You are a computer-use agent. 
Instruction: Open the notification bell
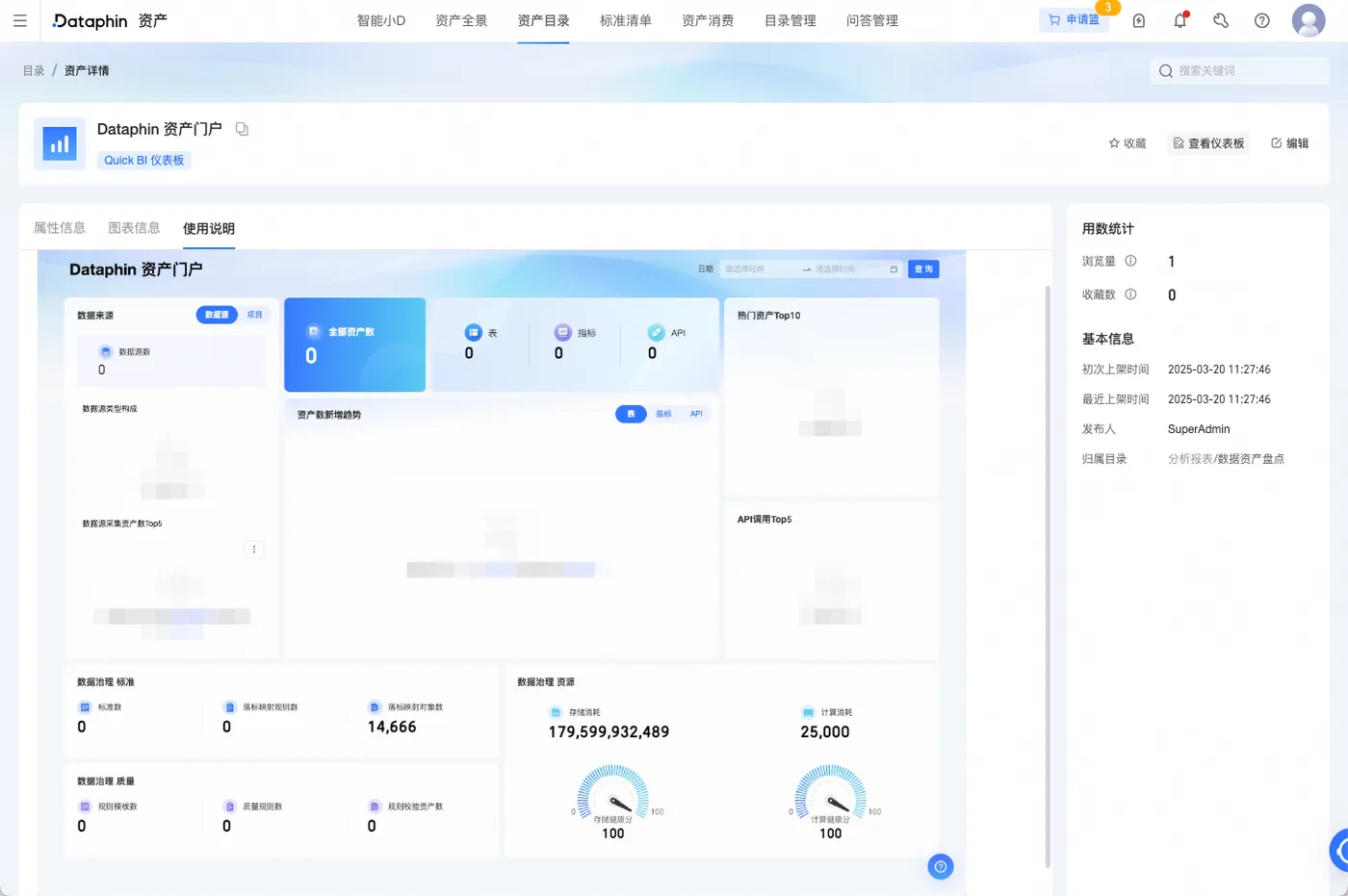(x=1180, y=20)
